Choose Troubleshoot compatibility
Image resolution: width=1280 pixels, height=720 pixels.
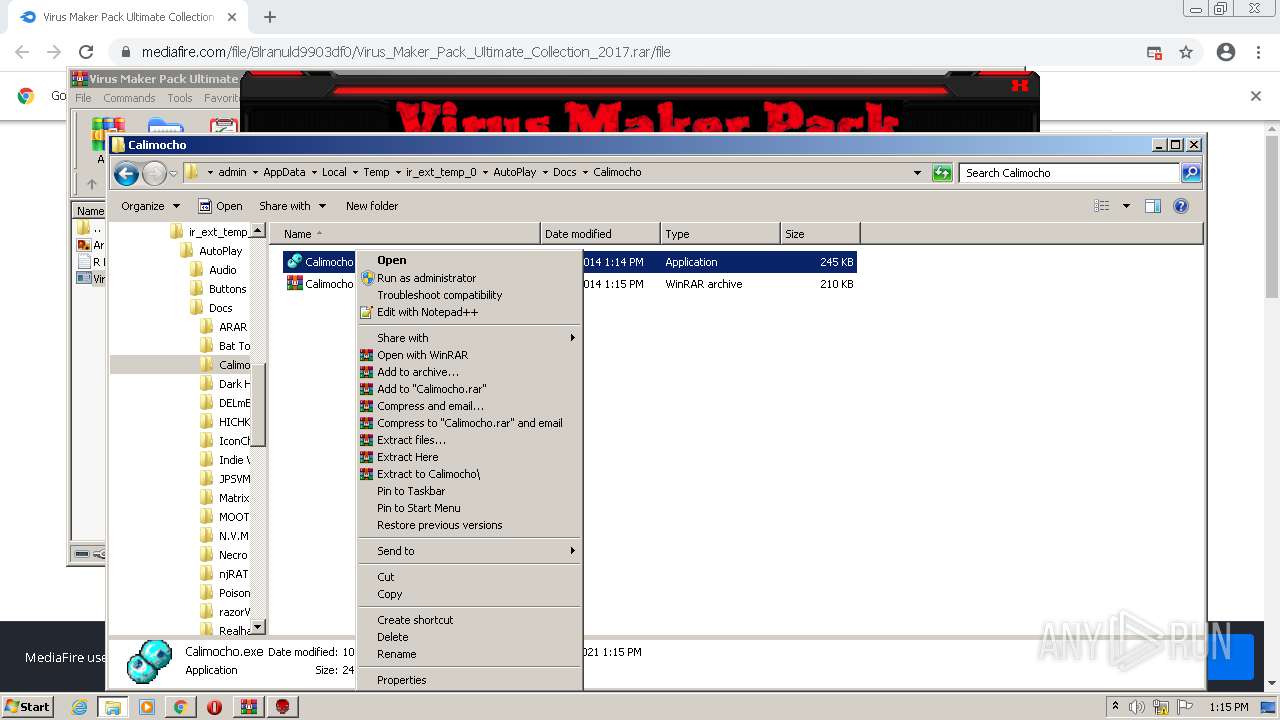click(x=440, y=295)
